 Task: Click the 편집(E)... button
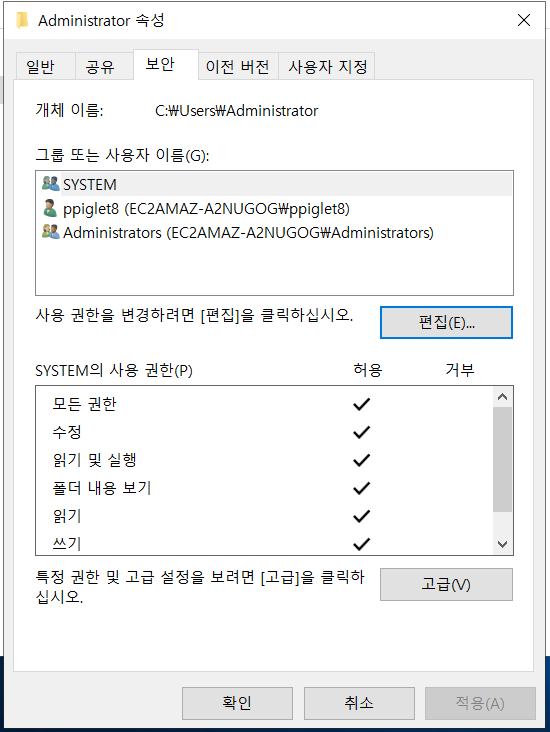point(446,323)
